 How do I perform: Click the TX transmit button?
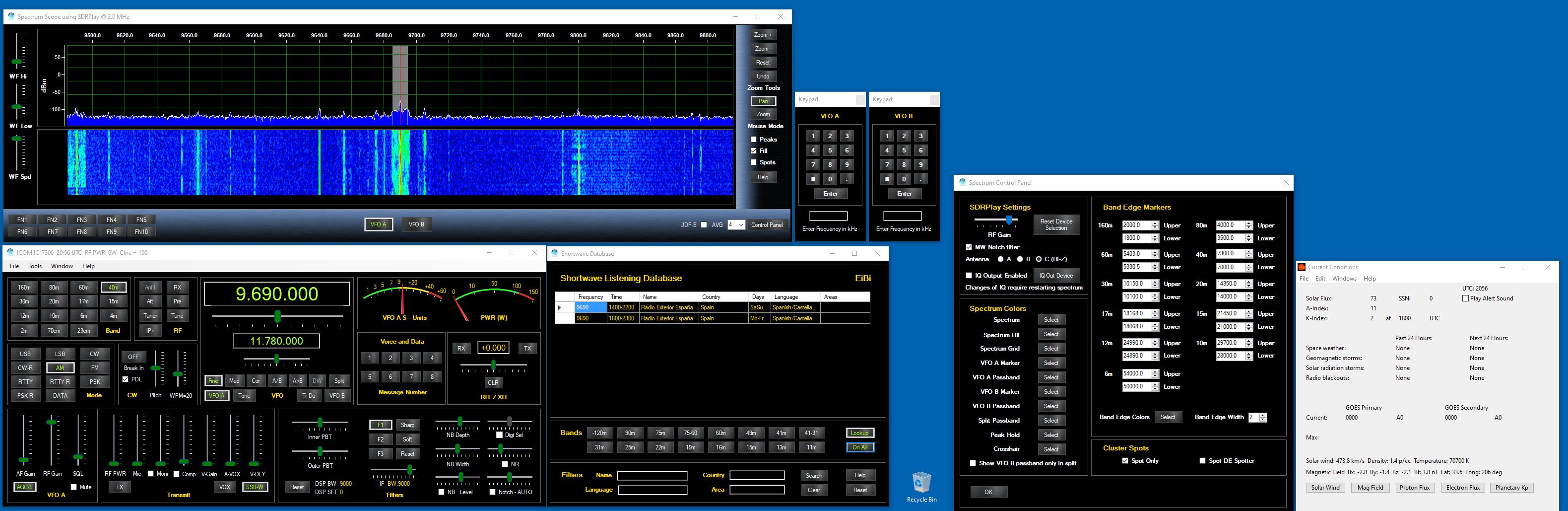pyautogui.click(x=119, y=487)
